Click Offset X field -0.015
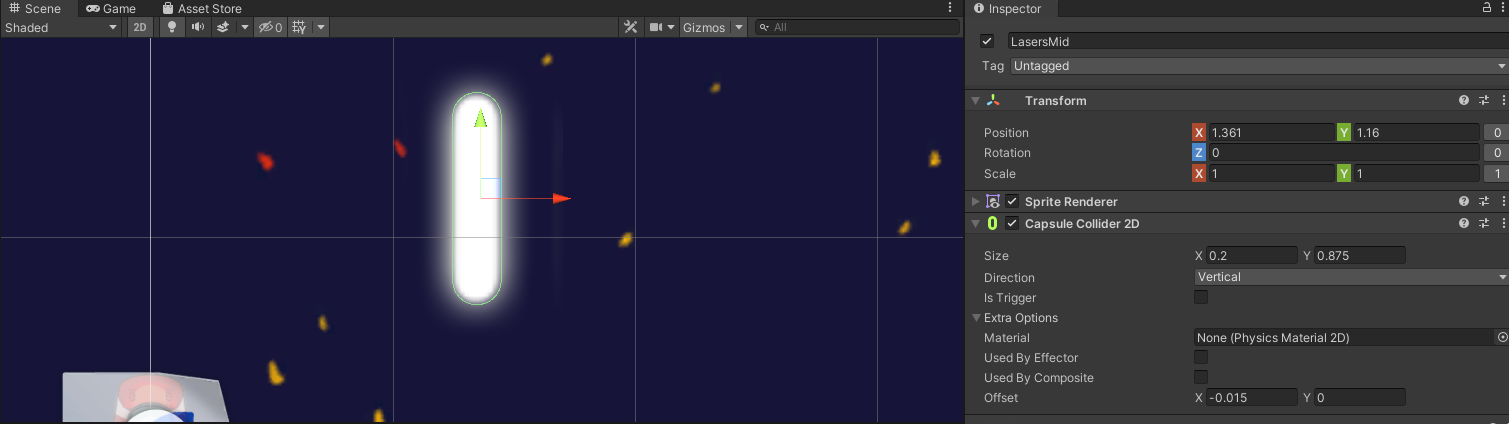1509x424 pixels. pos(1251,397)
